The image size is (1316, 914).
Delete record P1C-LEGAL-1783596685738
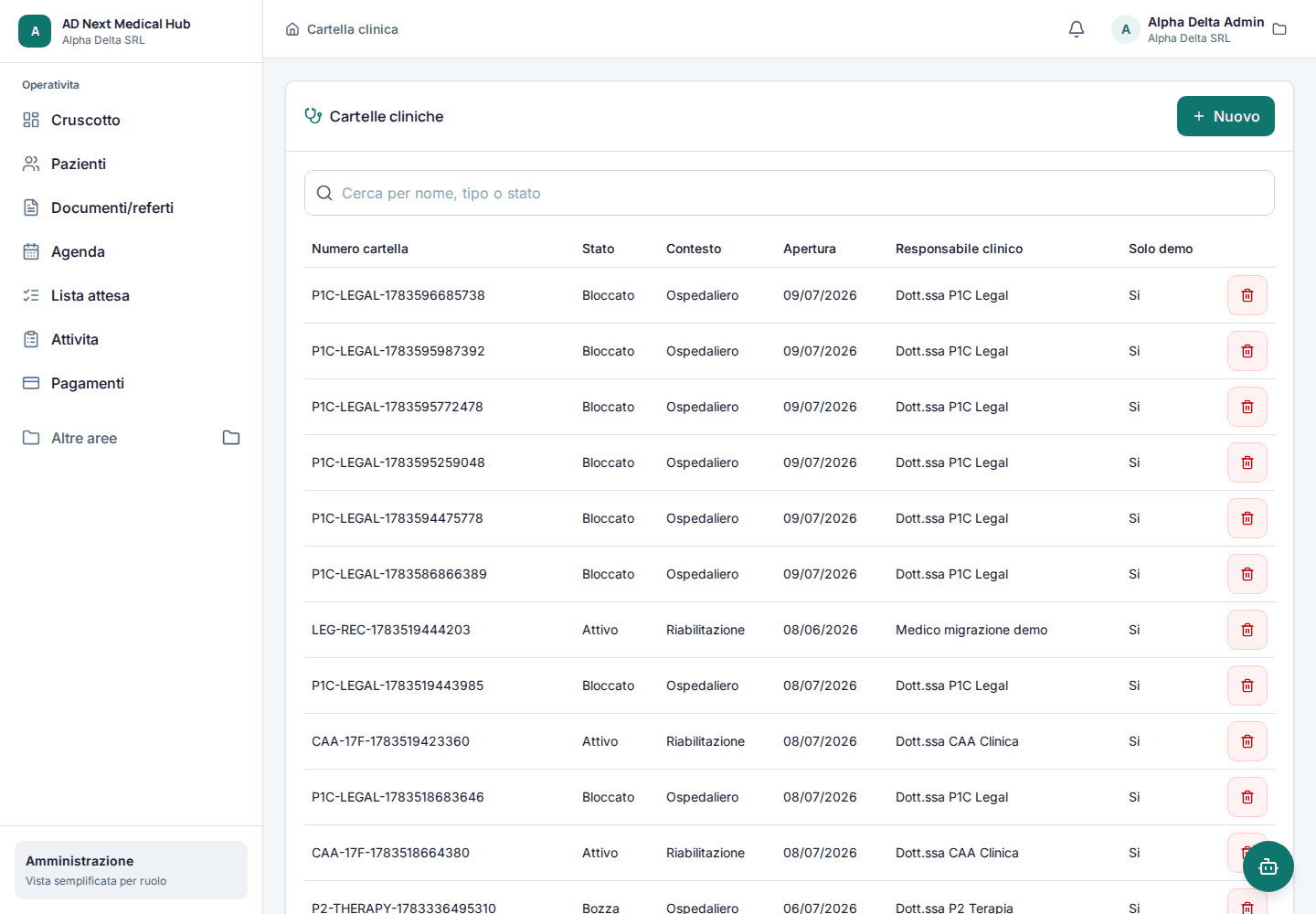[x=1247, y=295]
